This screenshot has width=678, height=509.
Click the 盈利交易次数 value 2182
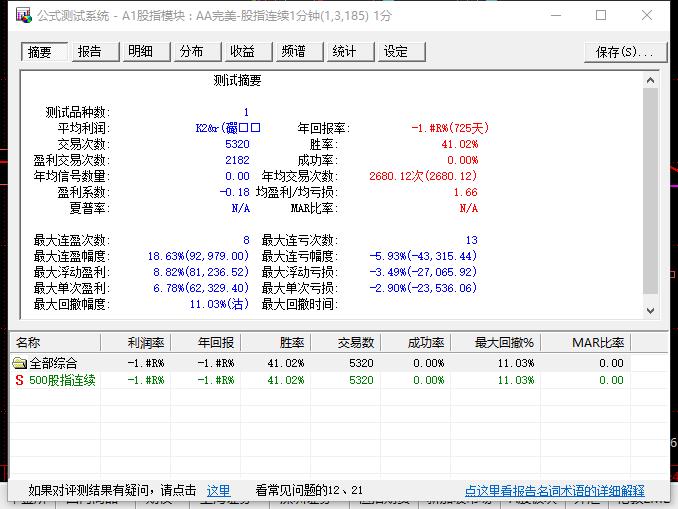click(x=237, y=160)
